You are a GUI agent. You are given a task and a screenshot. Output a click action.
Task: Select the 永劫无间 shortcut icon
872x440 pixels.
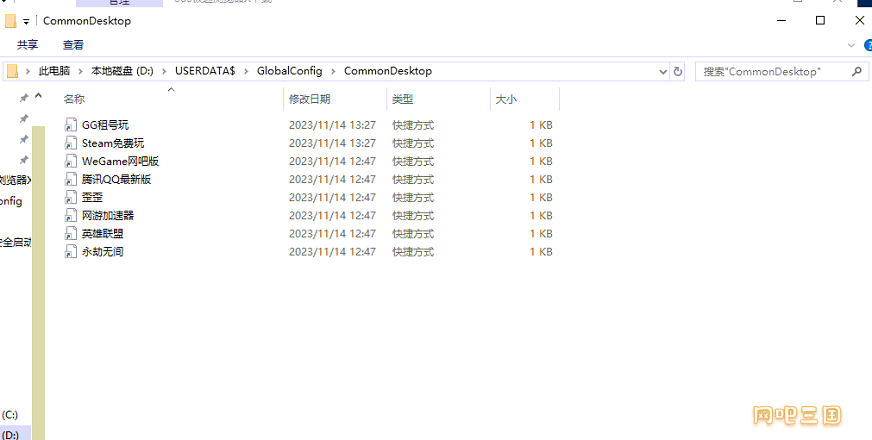(x=70, y=251)
